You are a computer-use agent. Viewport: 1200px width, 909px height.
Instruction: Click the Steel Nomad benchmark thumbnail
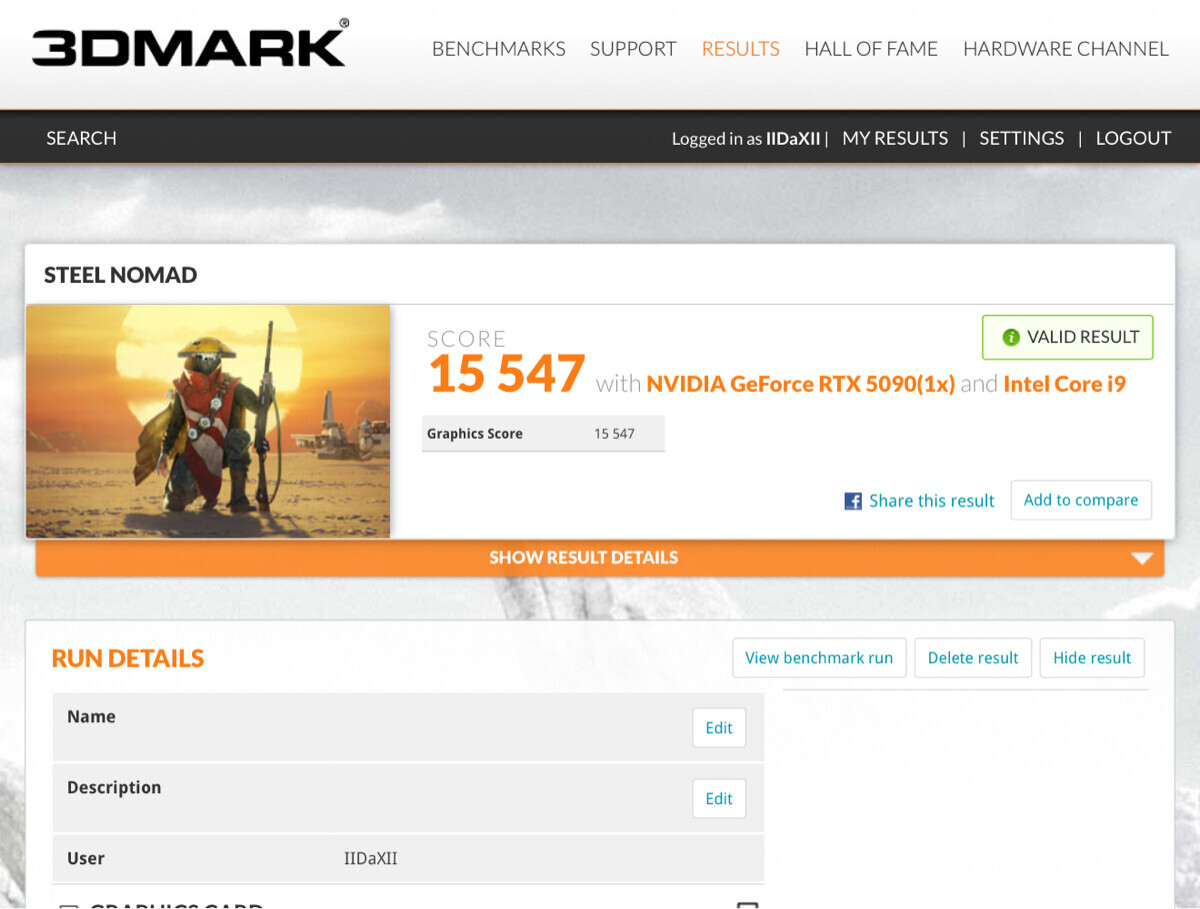pyautogui.click(x=208, y=421)
